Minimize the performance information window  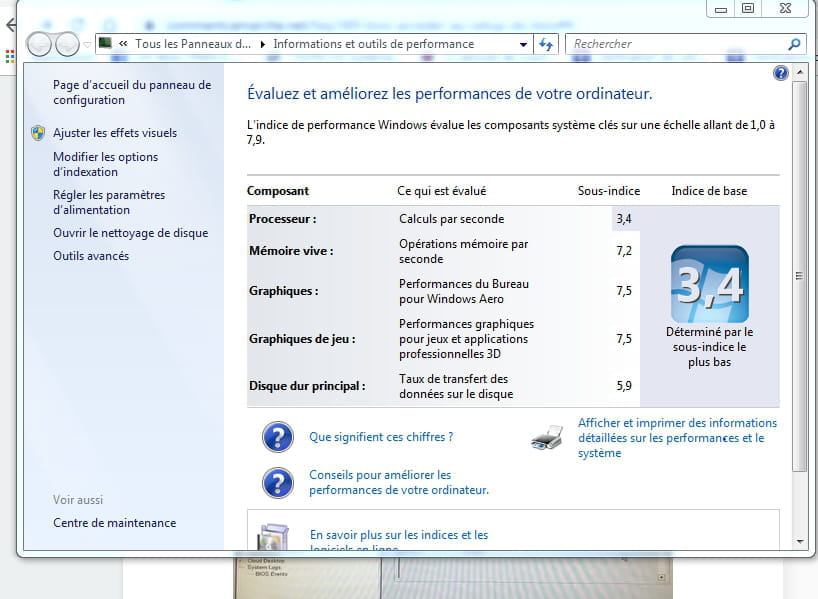(x=720, y=9)
